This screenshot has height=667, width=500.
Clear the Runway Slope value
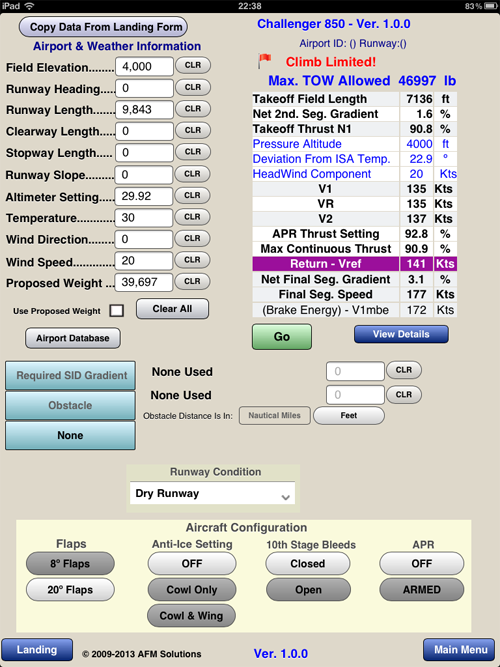pos(192,174)
